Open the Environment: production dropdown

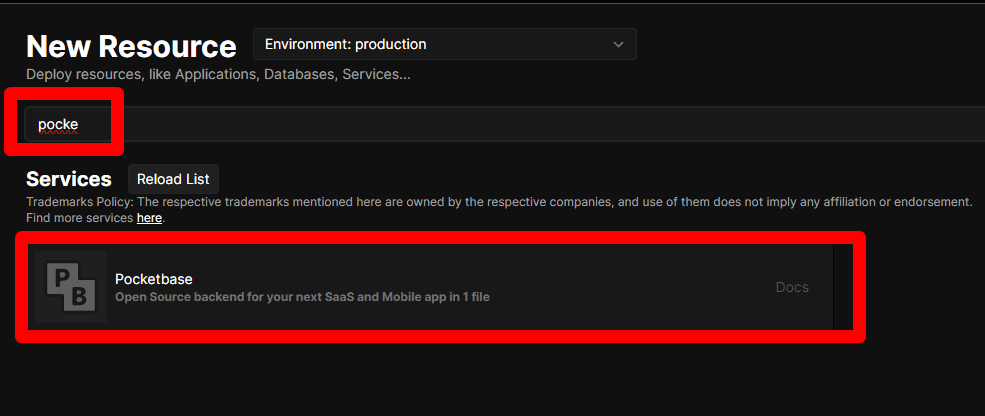445,44
